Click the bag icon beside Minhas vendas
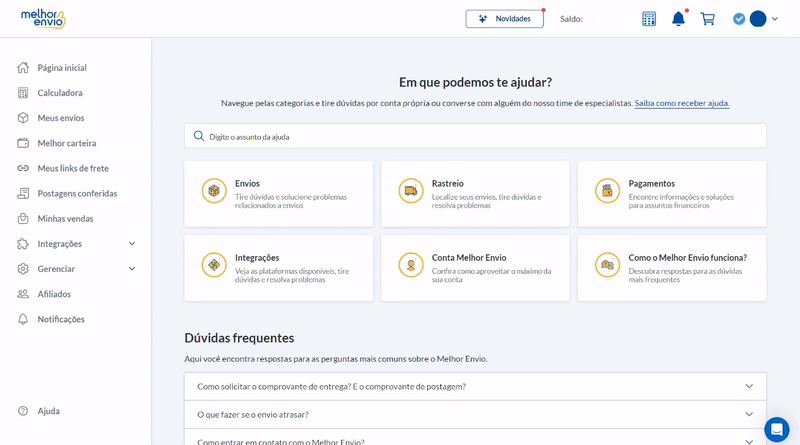Image resolution: width=800 pixels, height=445 pixels. click(x=23, y=218)
